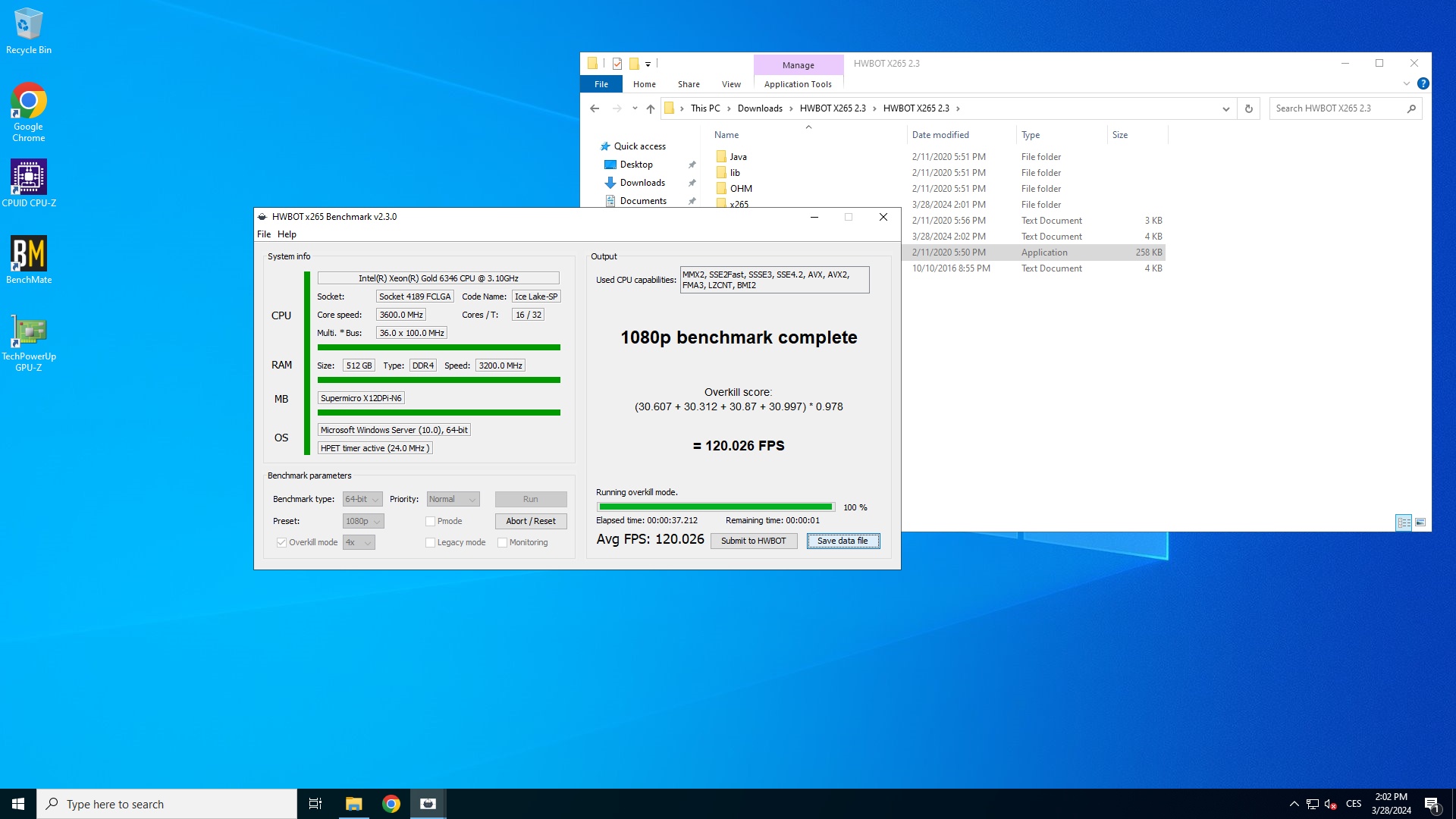This screenshot has height=819, width=1456.
Task: Open File Explorer from the taskbar
Action: (x=353, y=804)
